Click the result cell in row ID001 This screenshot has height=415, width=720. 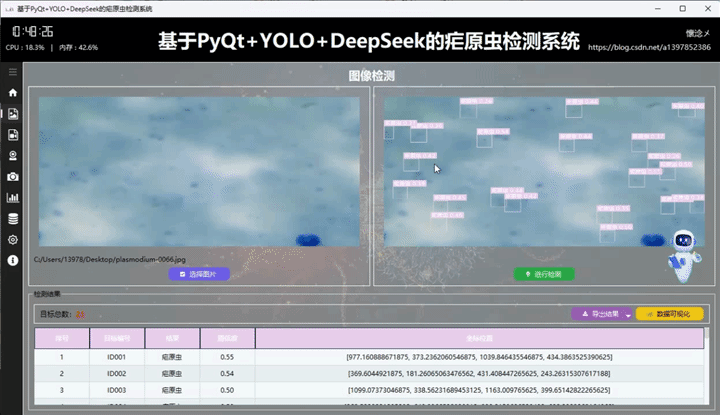coord(172,357)
